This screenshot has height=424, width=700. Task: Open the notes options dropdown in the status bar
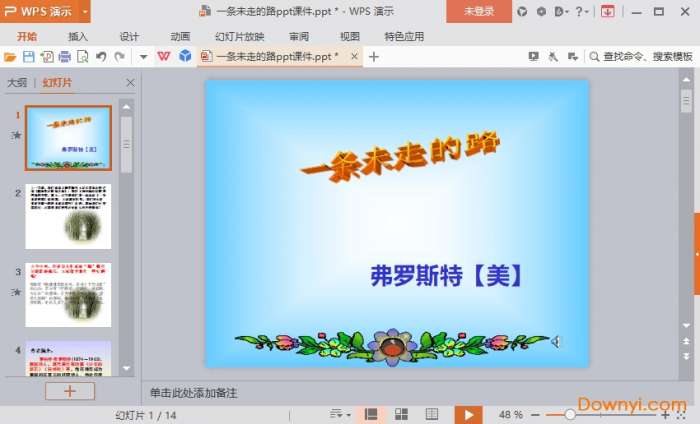(x=340, y=415)
